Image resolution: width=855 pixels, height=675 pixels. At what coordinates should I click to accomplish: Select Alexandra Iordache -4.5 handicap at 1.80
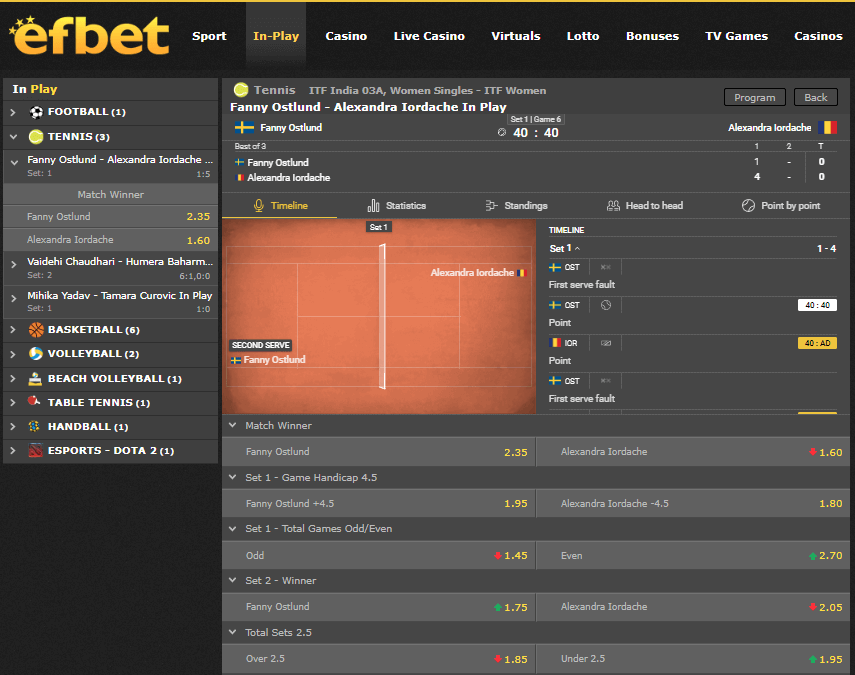(693, 504)
